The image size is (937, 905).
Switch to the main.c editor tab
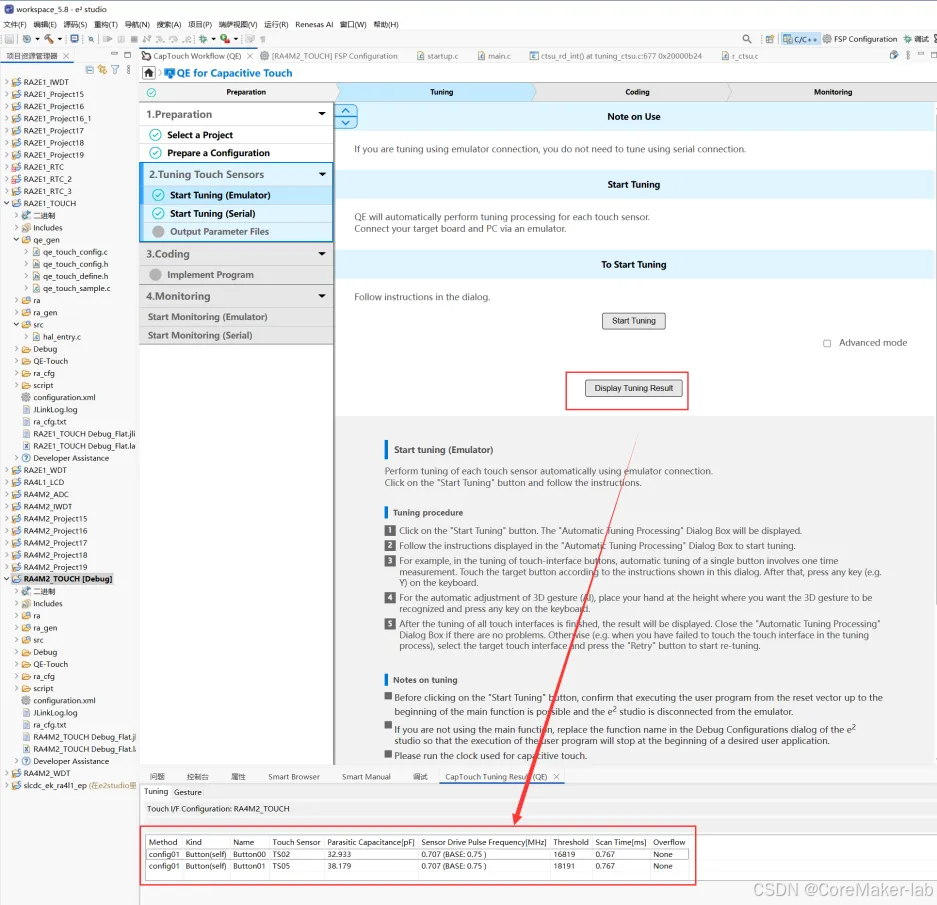[x=494, y=56]
